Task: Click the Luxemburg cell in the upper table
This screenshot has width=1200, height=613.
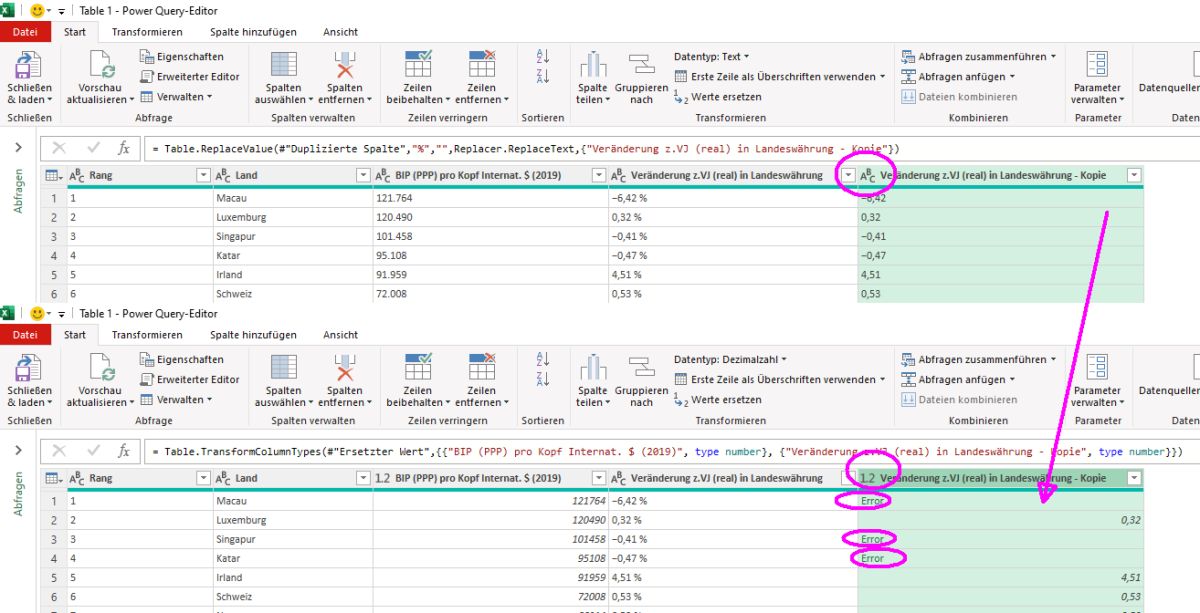Action: [x=292, y=217]
